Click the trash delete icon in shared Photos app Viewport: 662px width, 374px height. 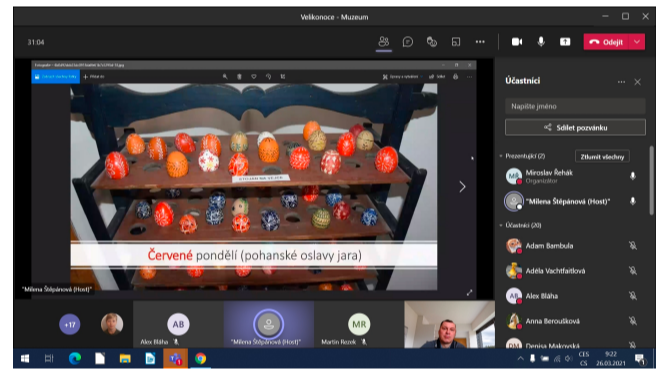239,77
